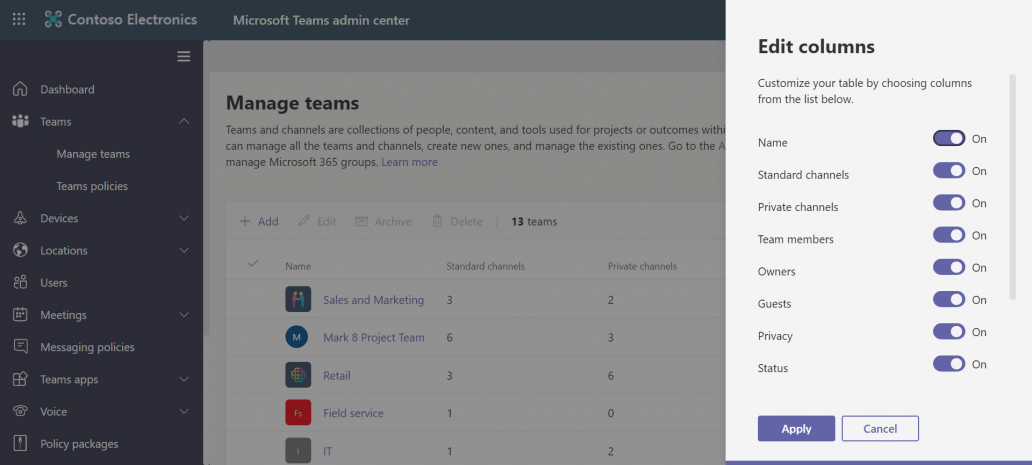This screenshot has width=1032, height=465.
Task: Click the Archive box icon
Action: (361, 221)
